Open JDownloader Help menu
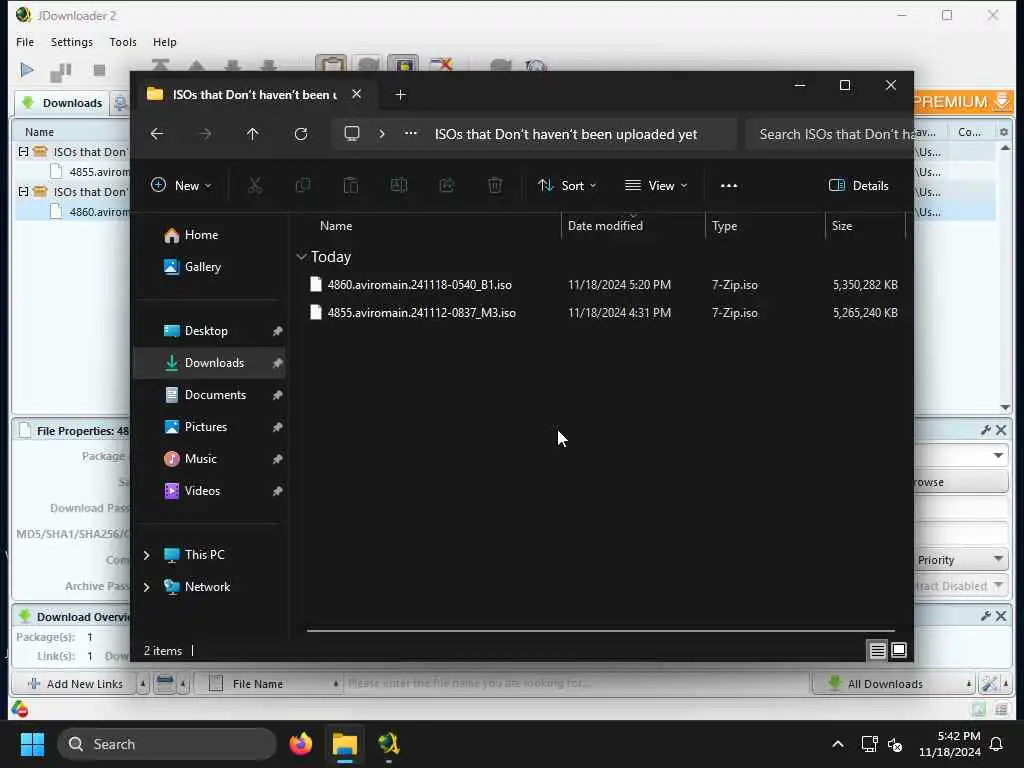The image size is (1024, 768). pos(165,42)
